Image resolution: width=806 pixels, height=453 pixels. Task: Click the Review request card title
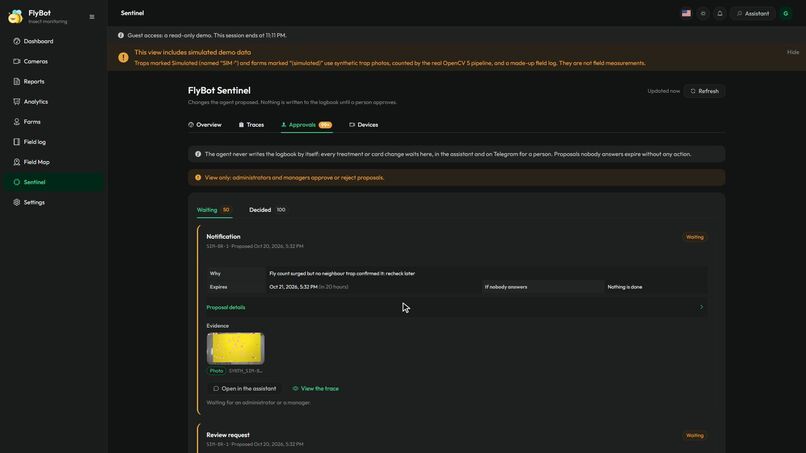[x=228, y=435]
